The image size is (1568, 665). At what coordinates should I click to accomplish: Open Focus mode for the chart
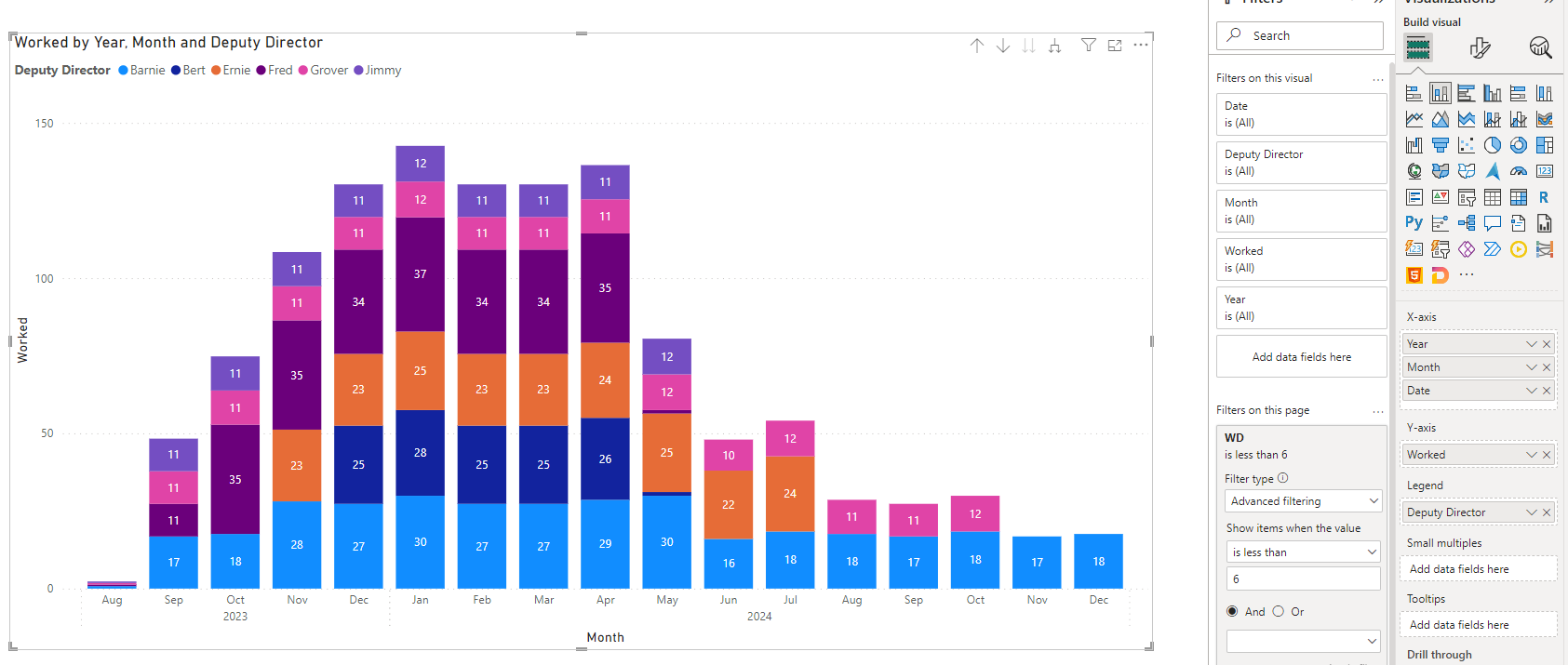coord(1114,45)
